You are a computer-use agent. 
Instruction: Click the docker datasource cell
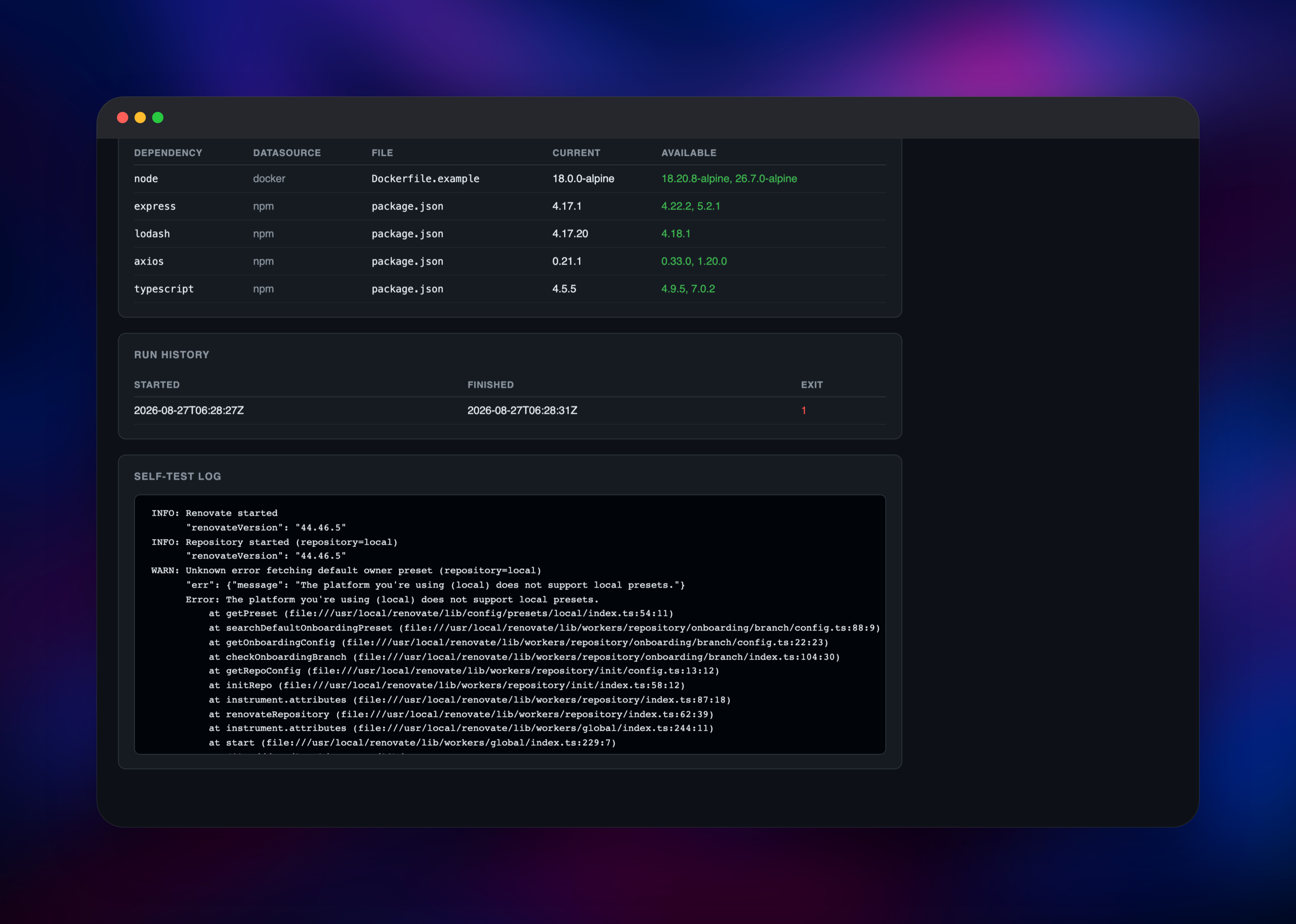pyautogui.click(x=269, y=179)
